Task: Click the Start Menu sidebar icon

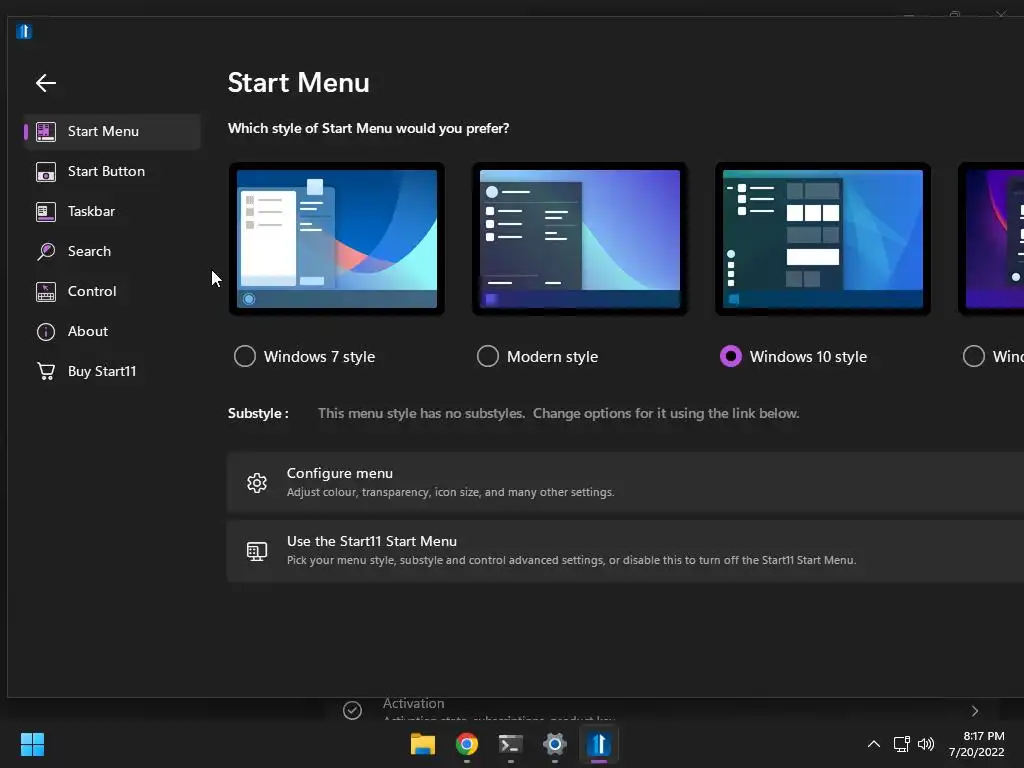Action: point(46,131)
